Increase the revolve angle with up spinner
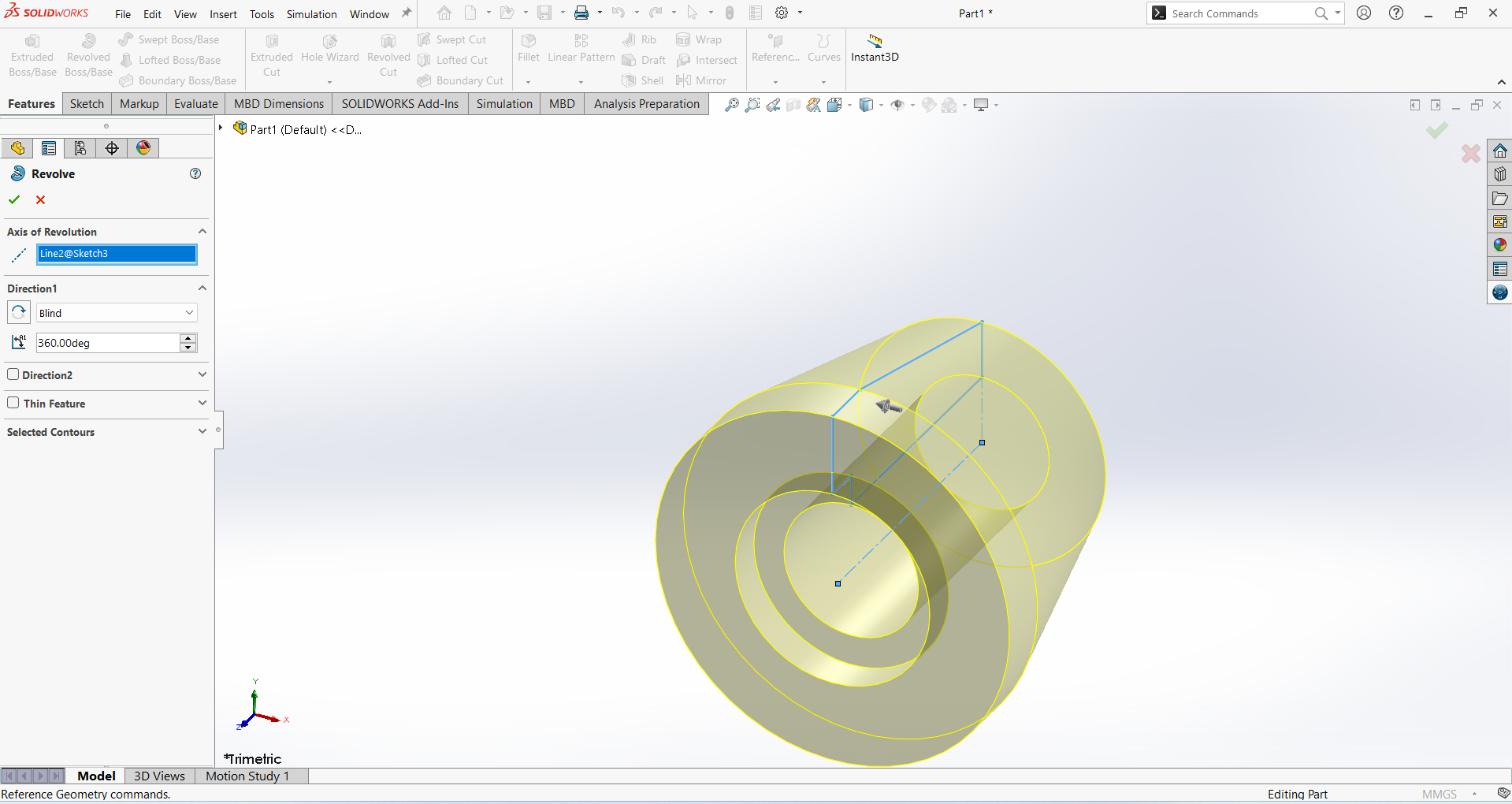 point(188,338)
